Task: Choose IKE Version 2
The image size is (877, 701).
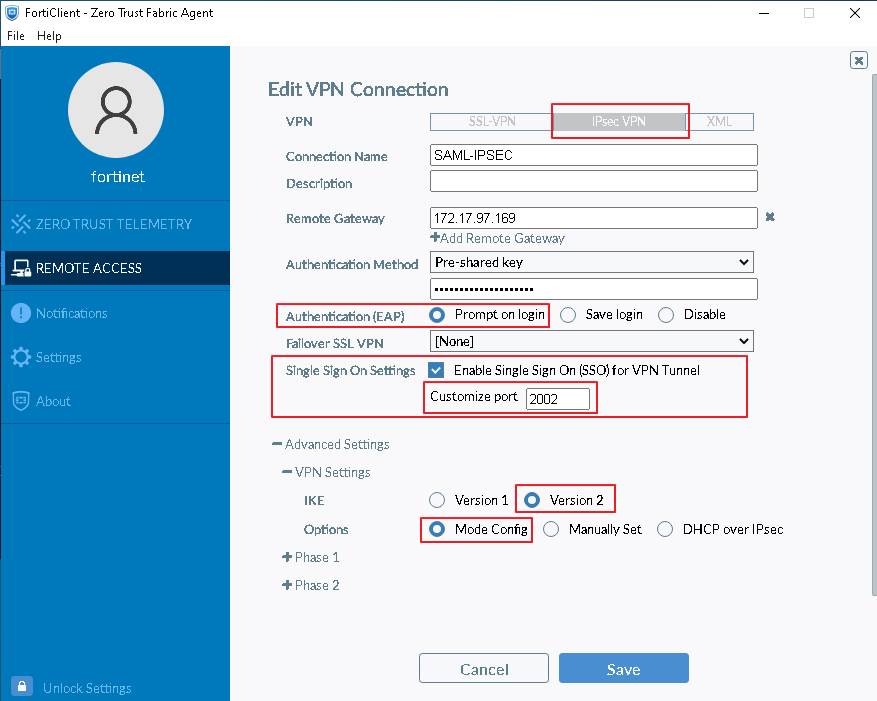Action: 532,500
